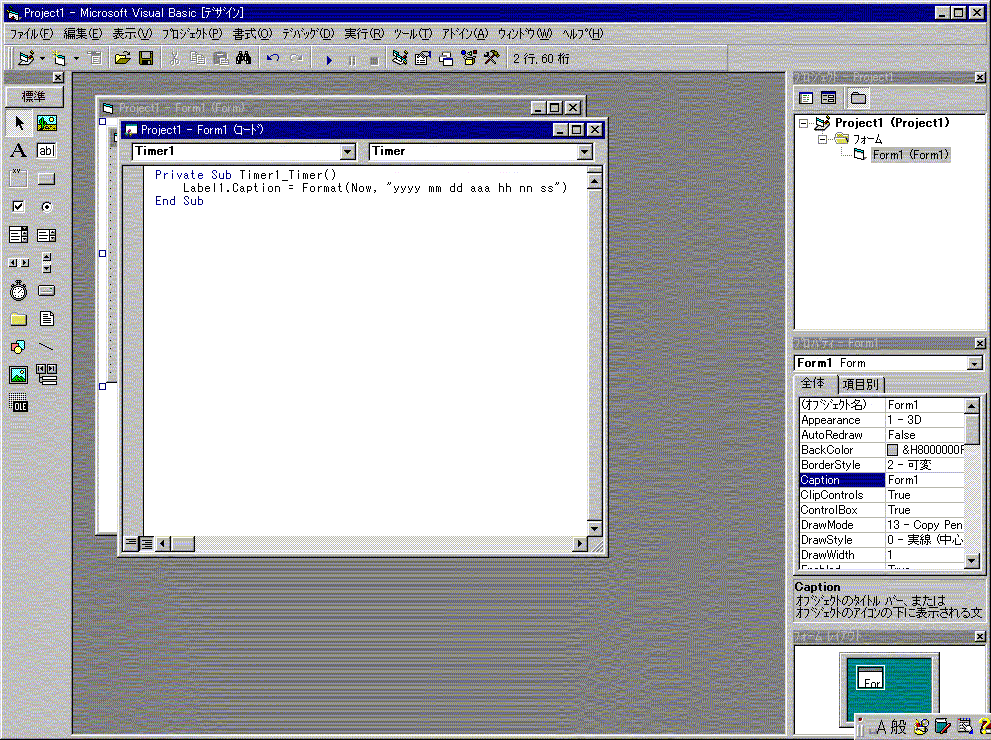
Task: Select the CommandButton control tool
Action: click(x=47, y=178)
